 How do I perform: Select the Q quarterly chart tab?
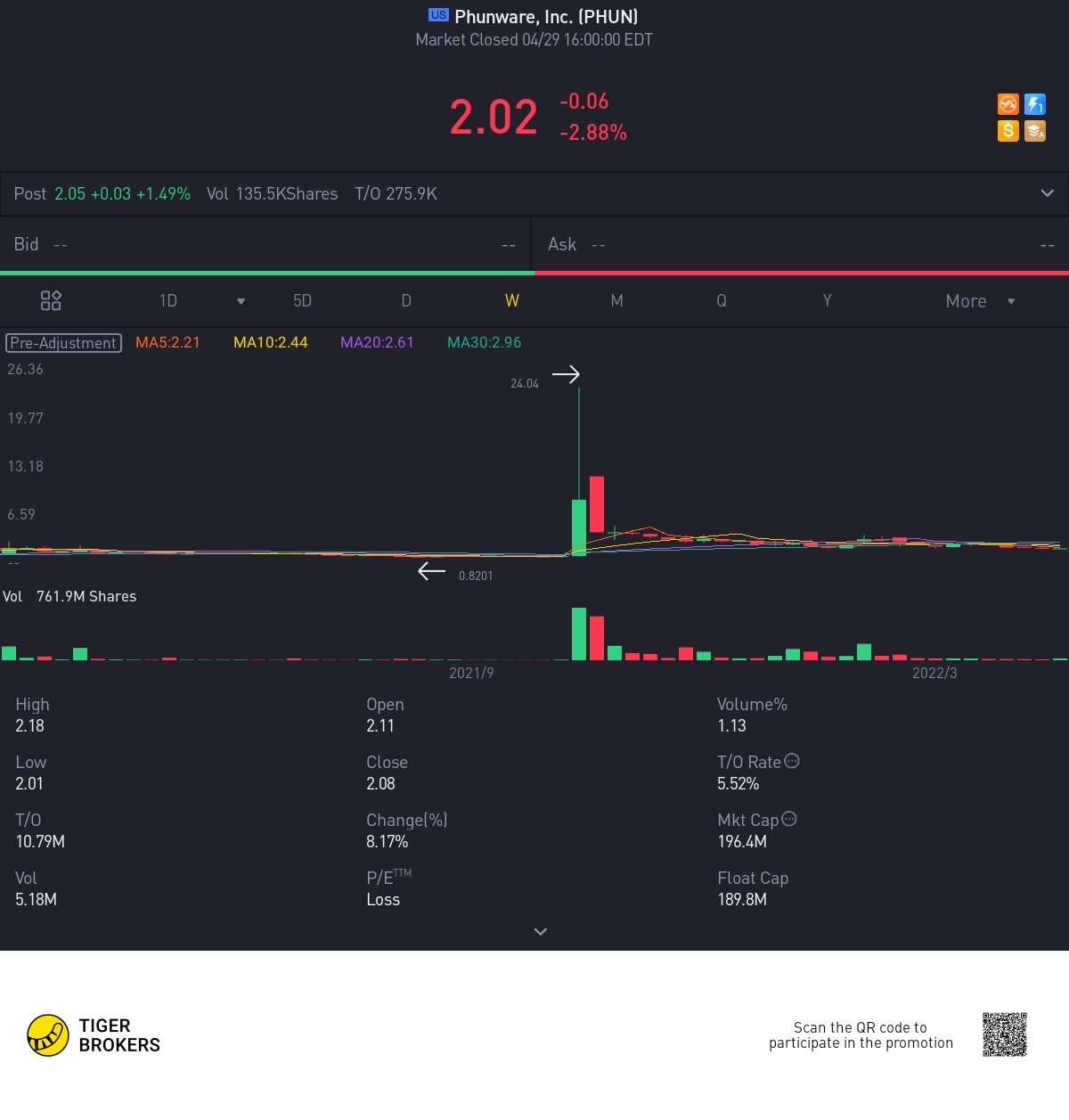(722, 301)
